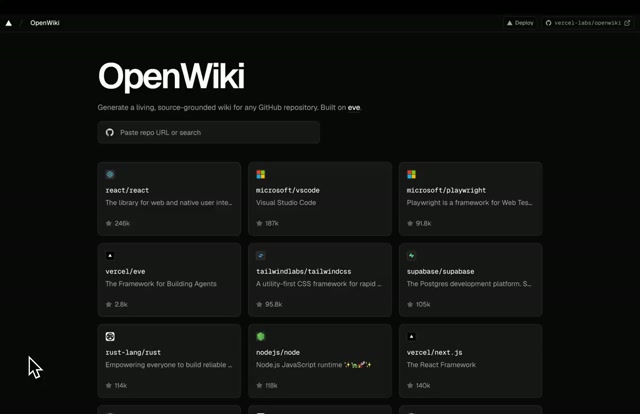Click 'The Postgres development platform' description
The width and height of the screenshot is (640, 414).
(469, 284)
